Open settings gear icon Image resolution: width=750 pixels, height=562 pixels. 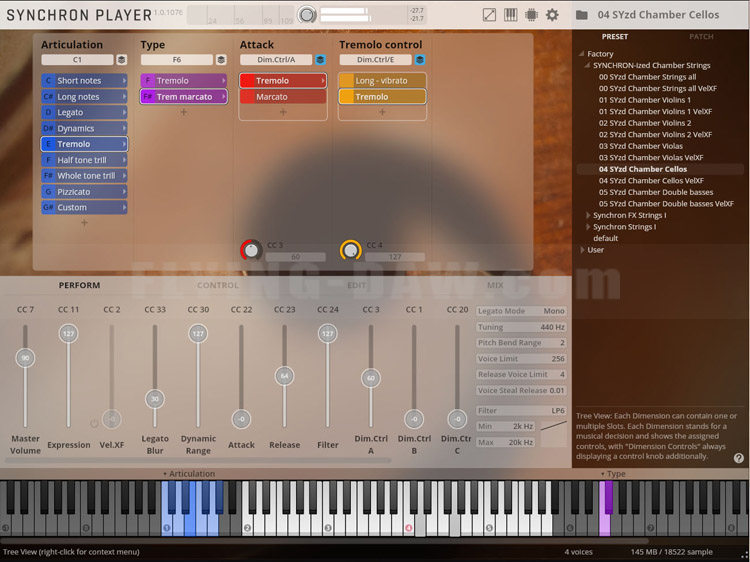552,15
